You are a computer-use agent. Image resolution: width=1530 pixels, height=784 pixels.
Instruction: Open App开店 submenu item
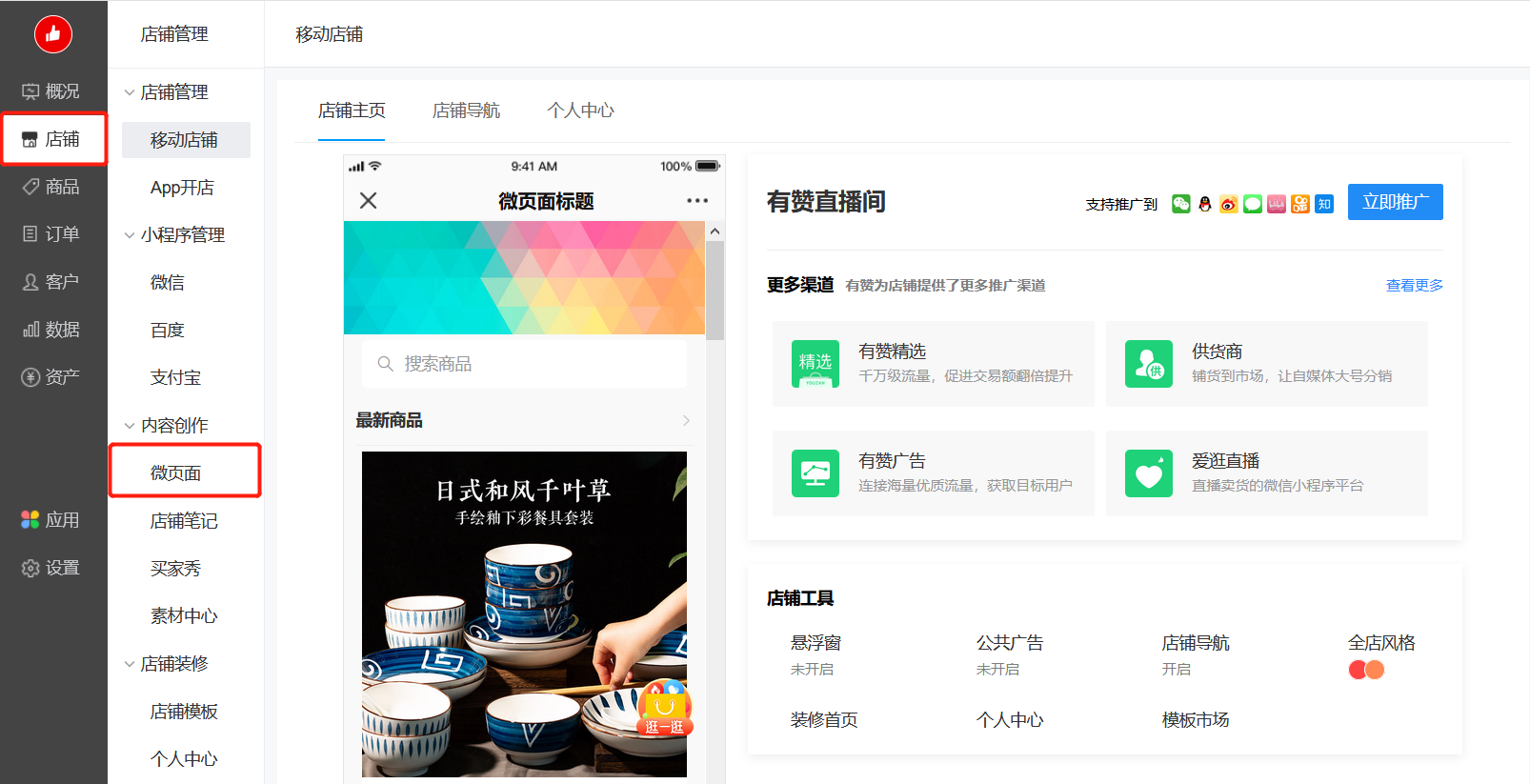click(182, 188)
